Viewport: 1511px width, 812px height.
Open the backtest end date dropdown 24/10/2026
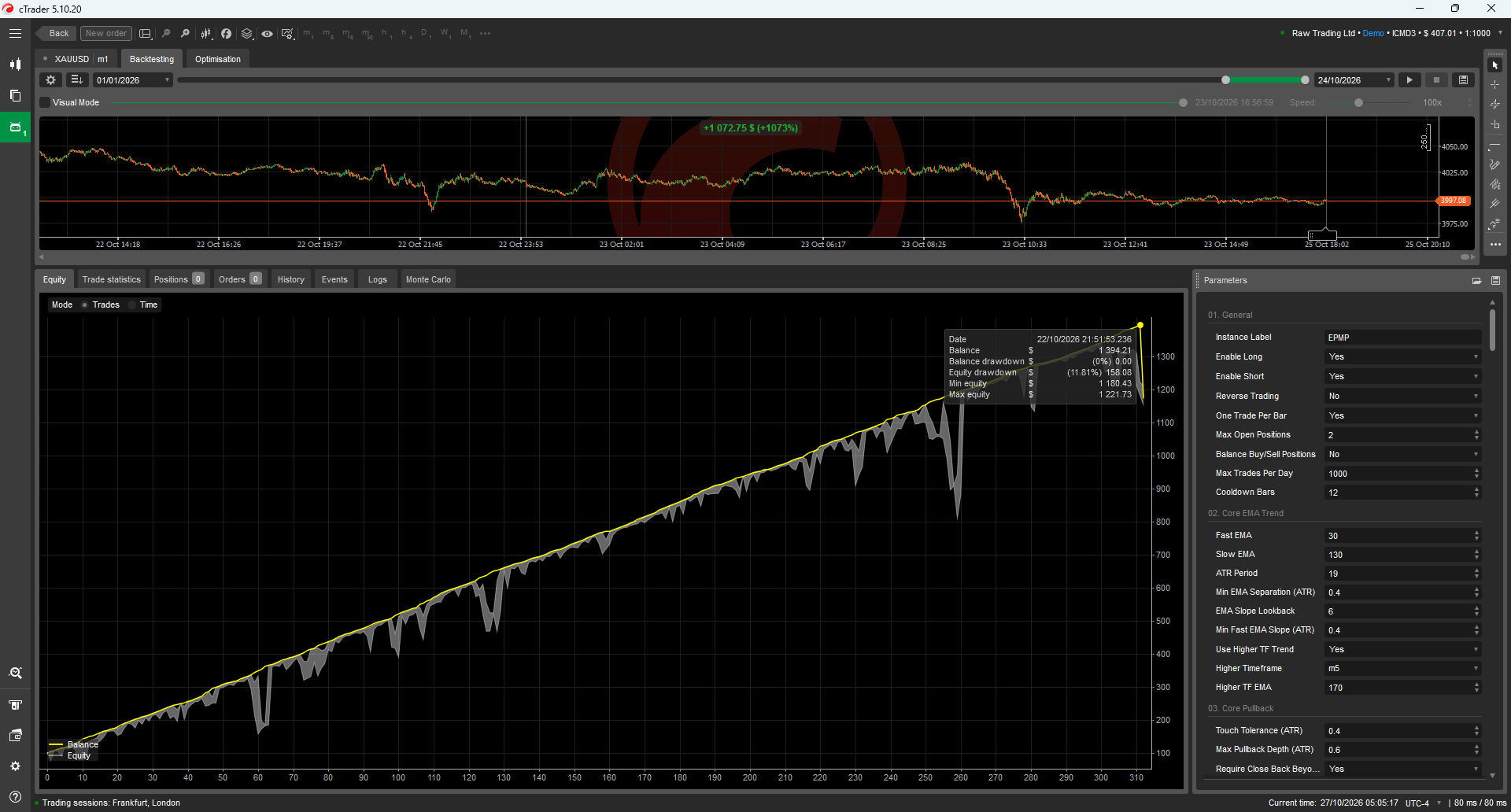[1354, 80]
